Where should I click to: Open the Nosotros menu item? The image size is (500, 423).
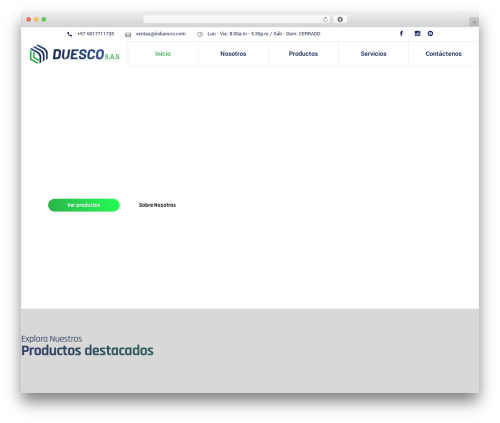click(x=233, y=54)
